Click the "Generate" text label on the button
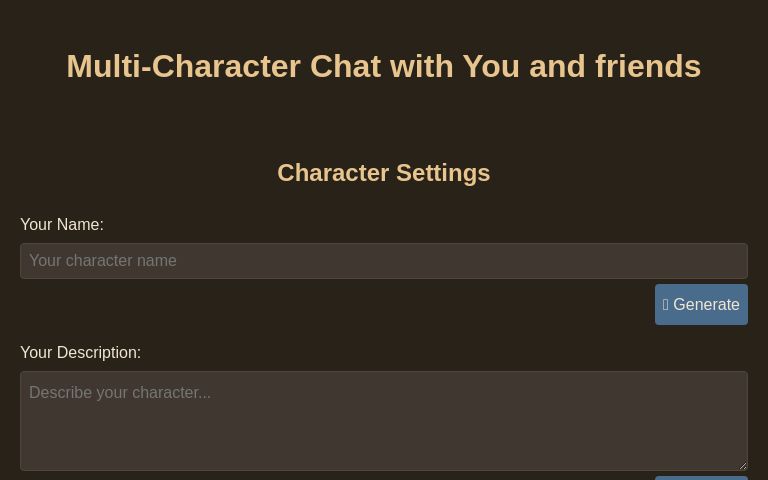The height and width of the screenshot is (480, 768). [706, 305]
